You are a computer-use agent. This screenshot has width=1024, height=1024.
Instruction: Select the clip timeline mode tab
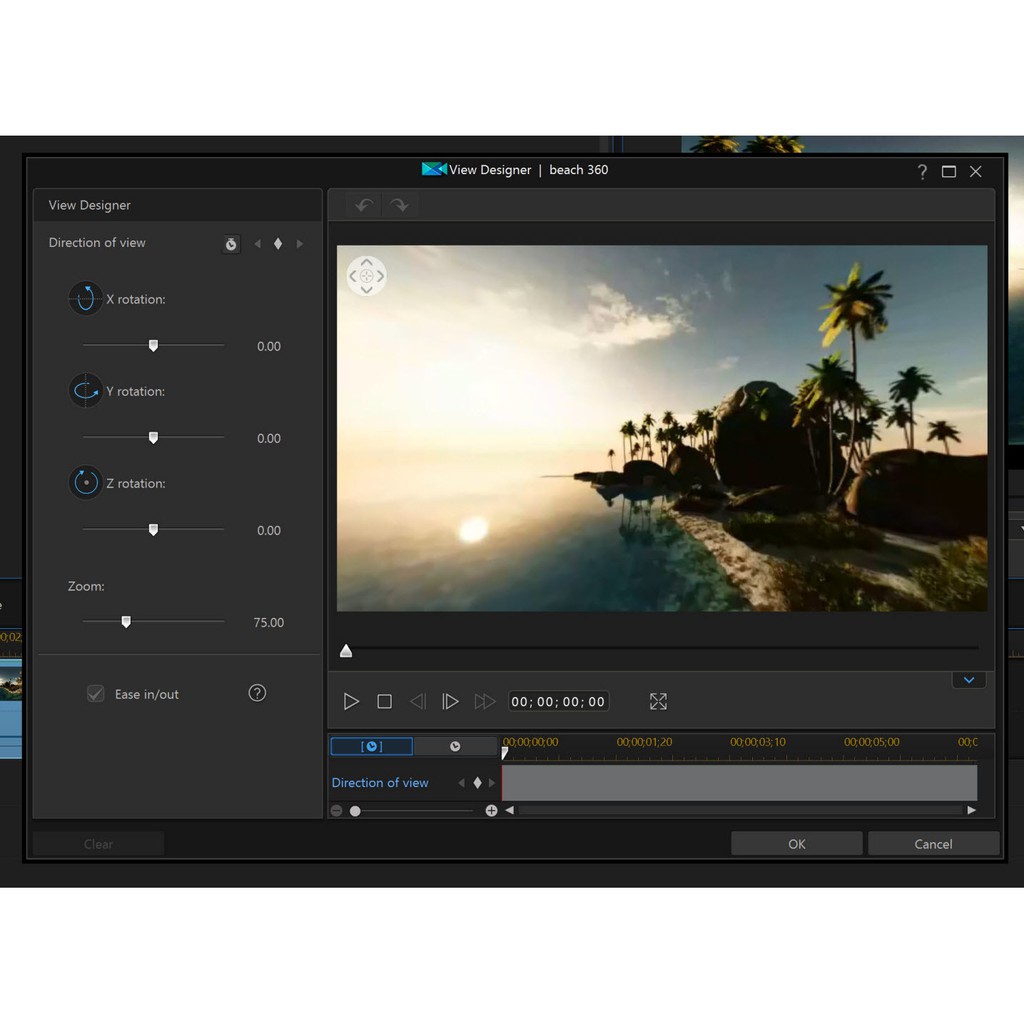(371, 746)
